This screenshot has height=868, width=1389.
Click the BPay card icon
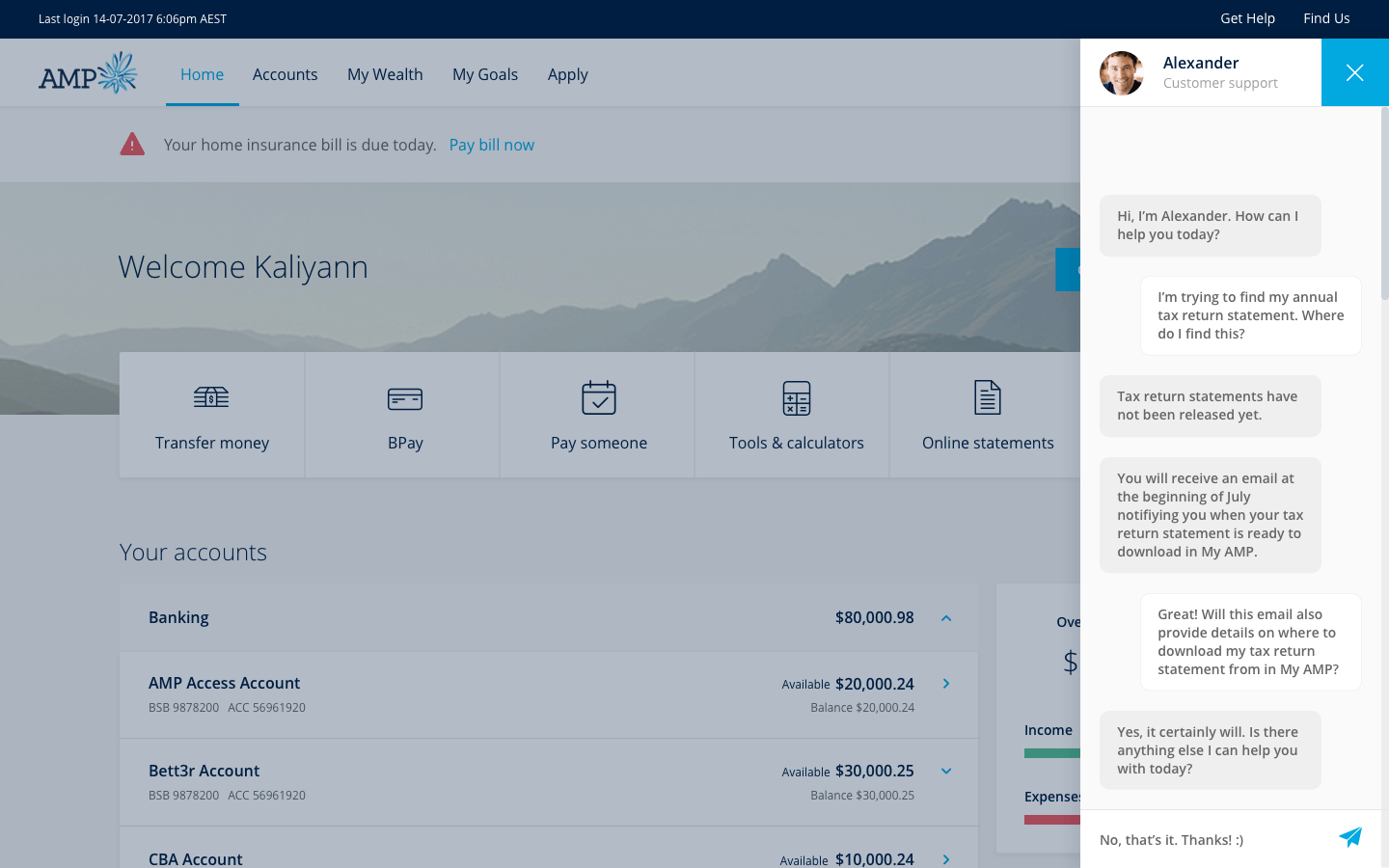[x=405, y=398]
